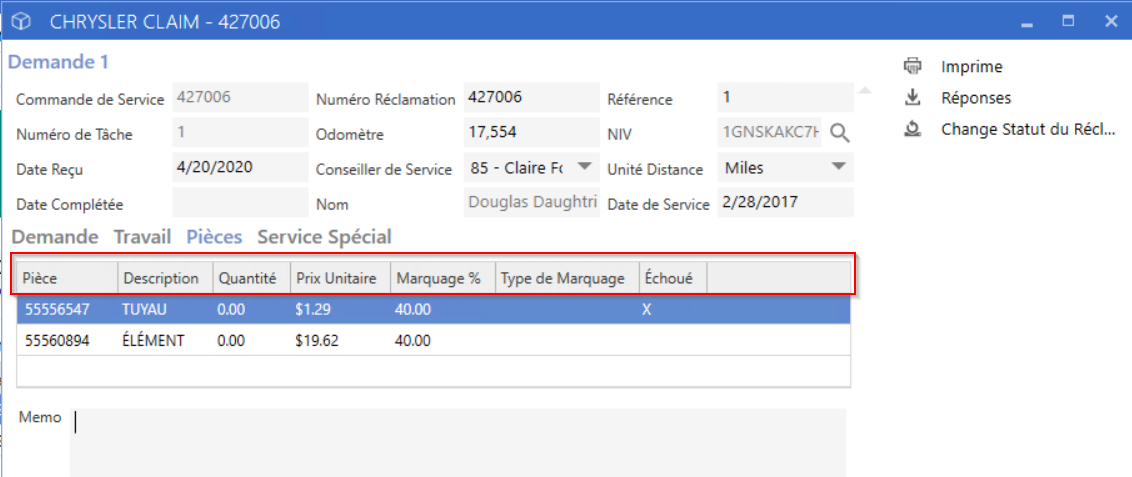Click the Numéro Réclamation field
The height and width of the screenshot is (477, 1132).
[531, 97]
